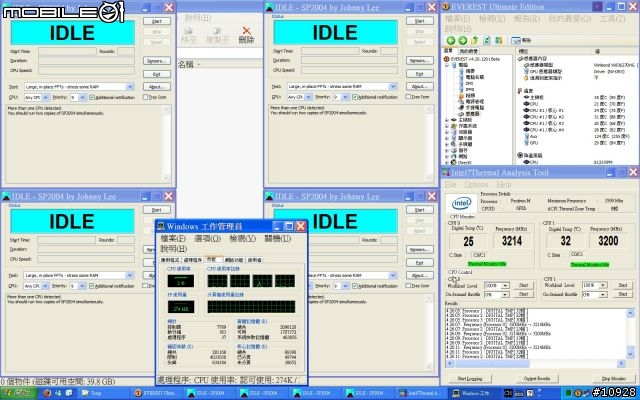Click the Windows Start button on the taskbar
Viewport: 640px width, 400px height.
pyautogui.click(x=18, y=393)
